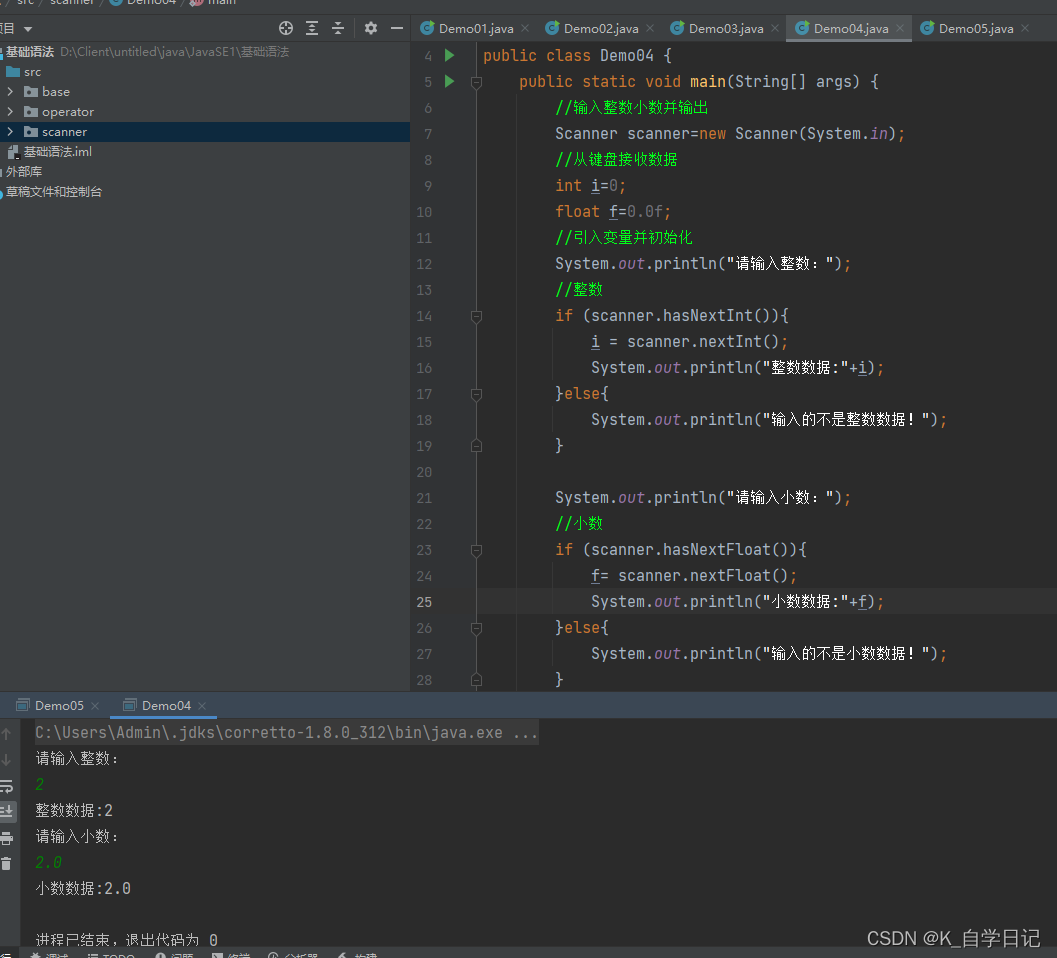Fold the if block at line 14
The height and width of the screenshot is (958, 1057).
[477, 316]
